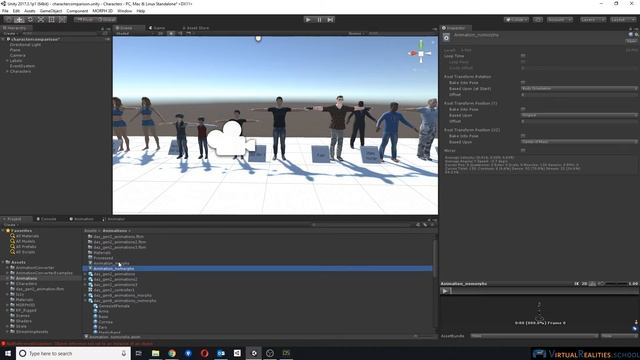Click the Windows Start button
Image resolution: width=640 pixels, height=360 pixels.
click(8, 353)
